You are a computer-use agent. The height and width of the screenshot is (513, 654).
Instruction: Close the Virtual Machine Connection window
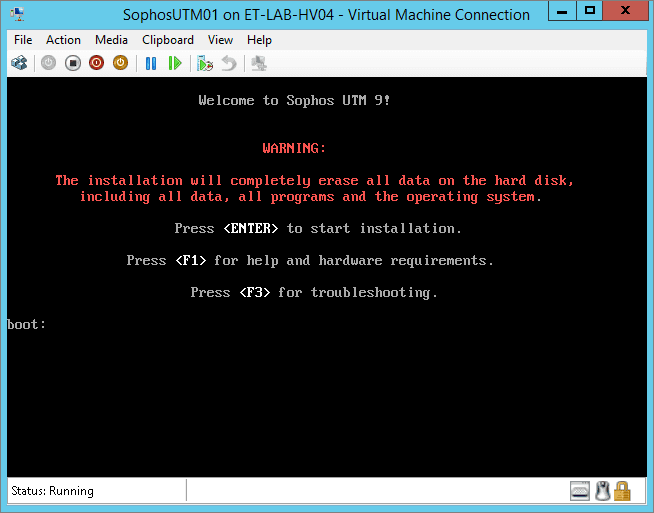click(x=626, y=11)
